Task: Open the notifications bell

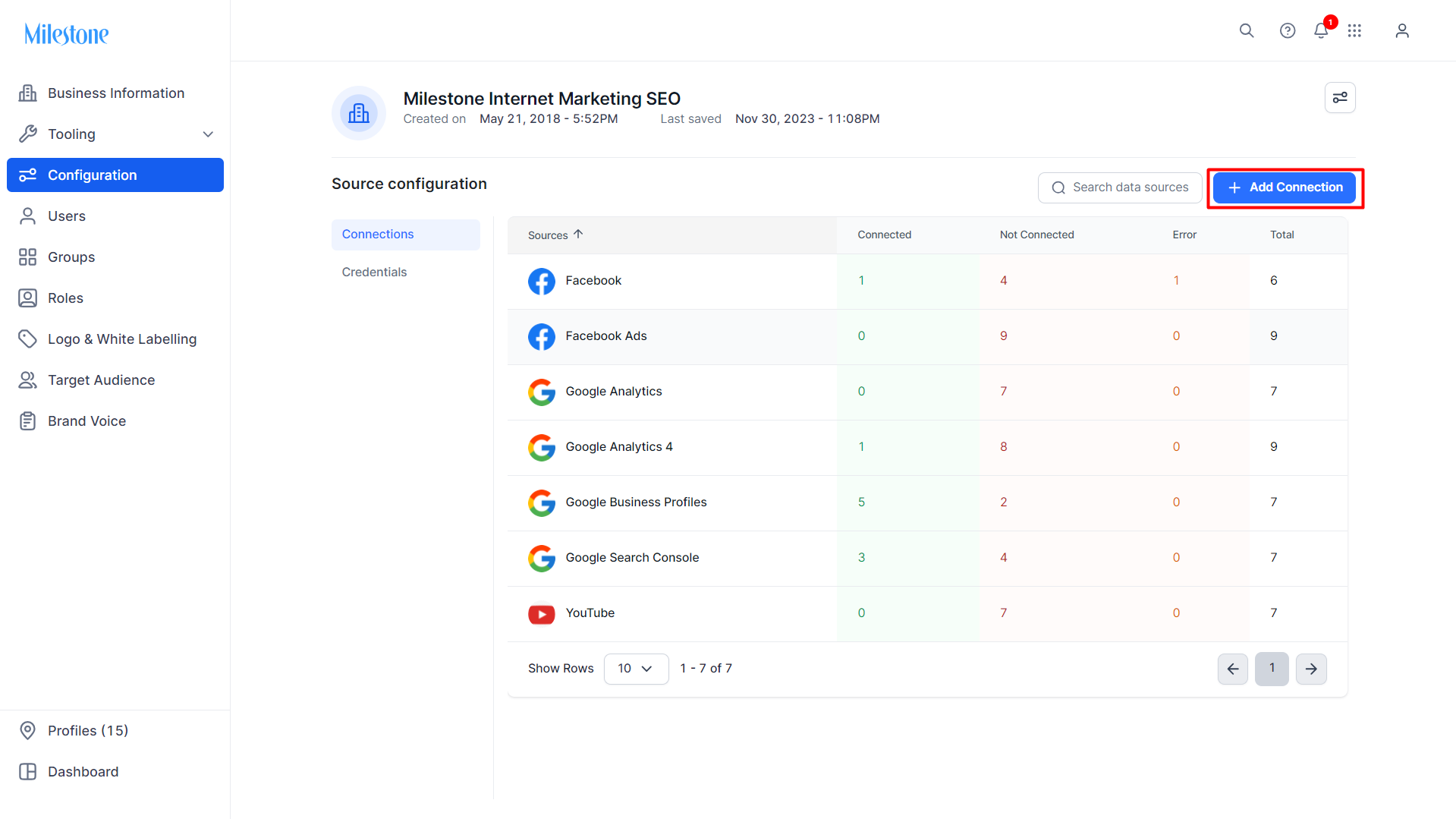Action: point(1321,30)
